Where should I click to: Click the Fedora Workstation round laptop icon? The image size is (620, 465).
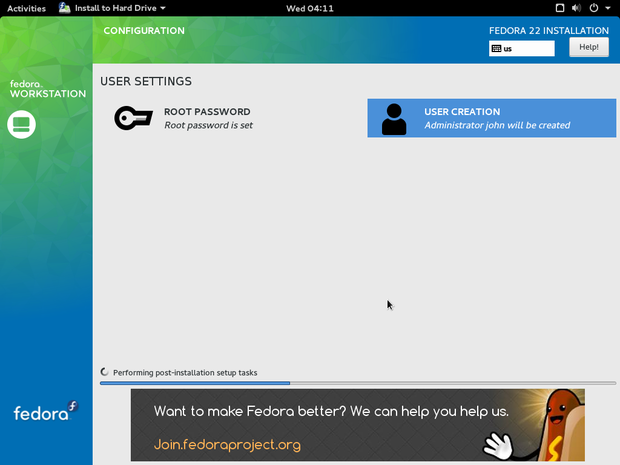point(21,125)
